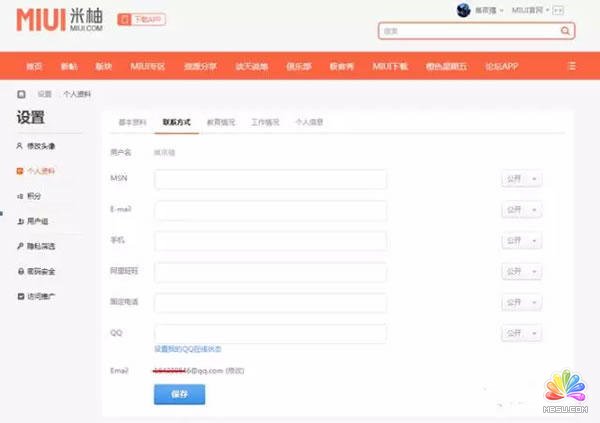Open the QQ privacy dropdown
This screenshot has height=423, width=600.
521,333
